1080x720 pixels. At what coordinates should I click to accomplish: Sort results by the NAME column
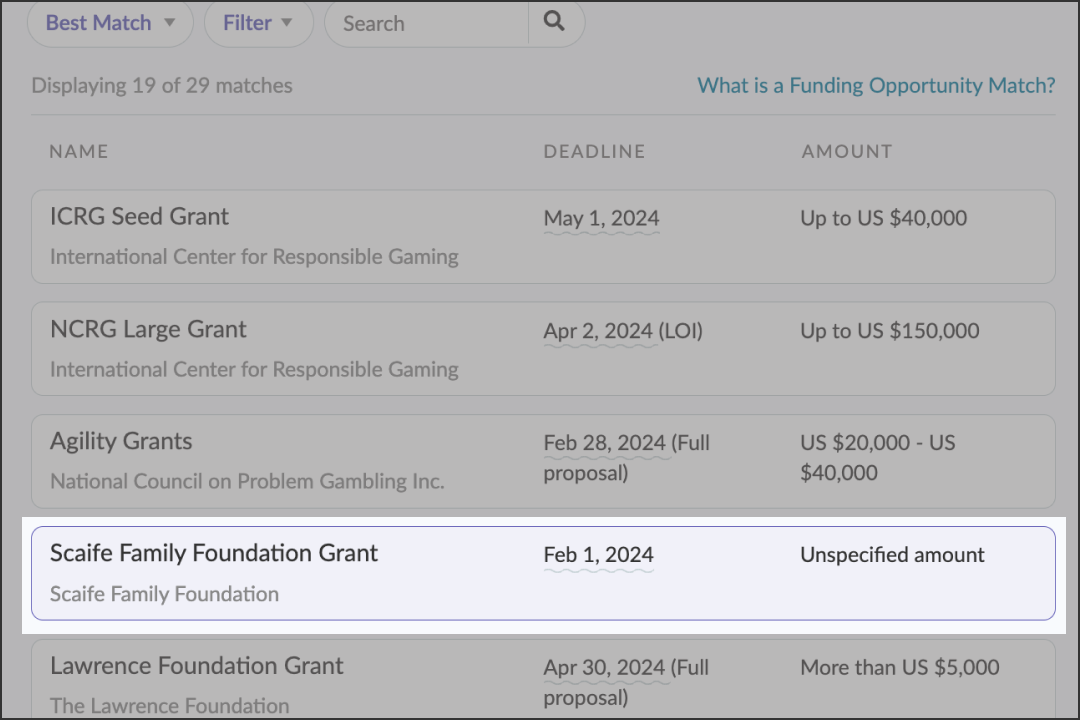(x=78, y=151)
